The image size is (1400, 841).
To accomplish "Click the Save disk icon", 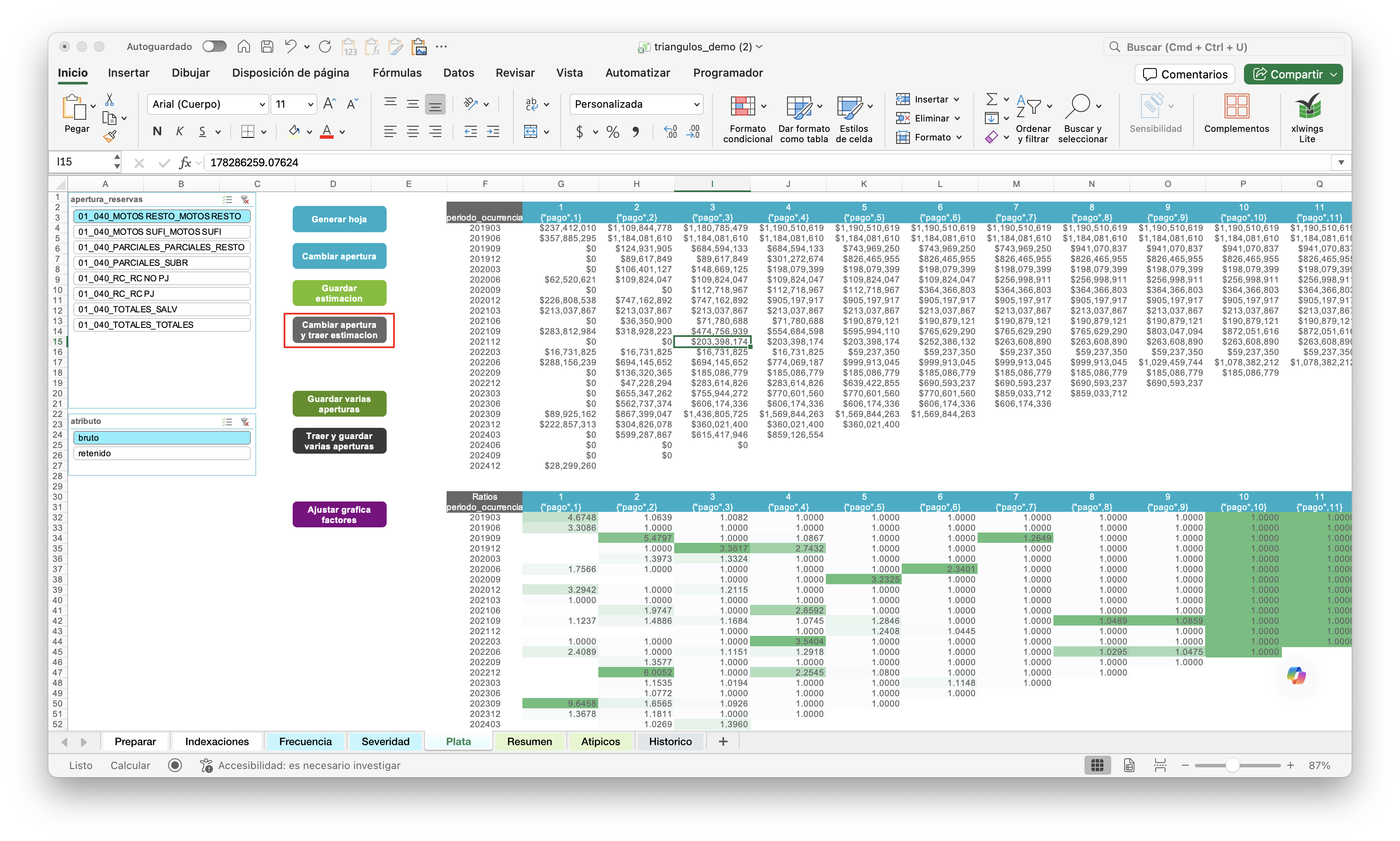I will coord(267,47).
